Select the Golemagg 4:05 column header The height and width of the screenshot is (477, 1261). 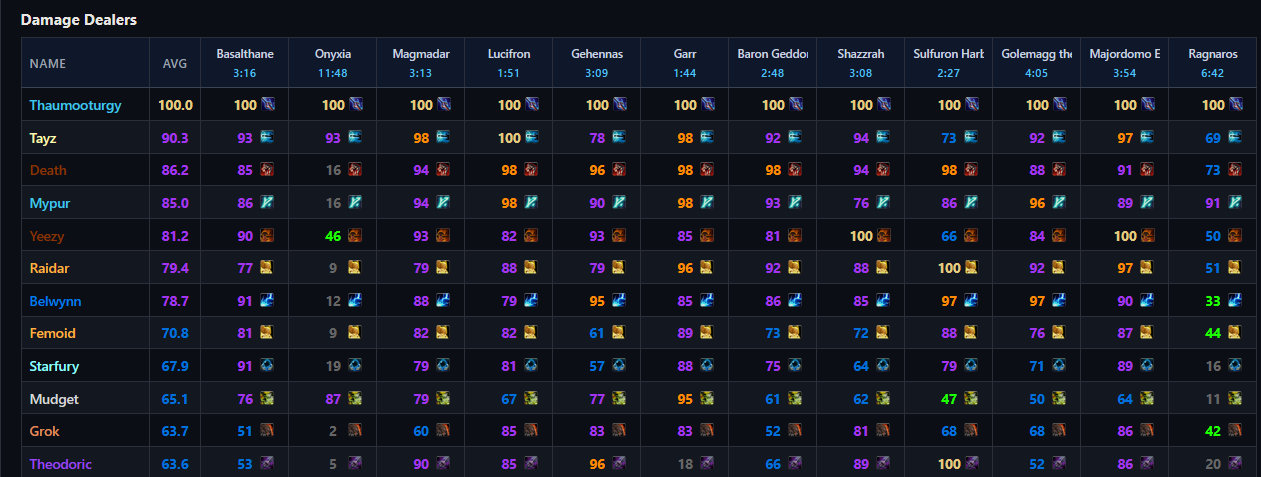[x=1037, y=63]
